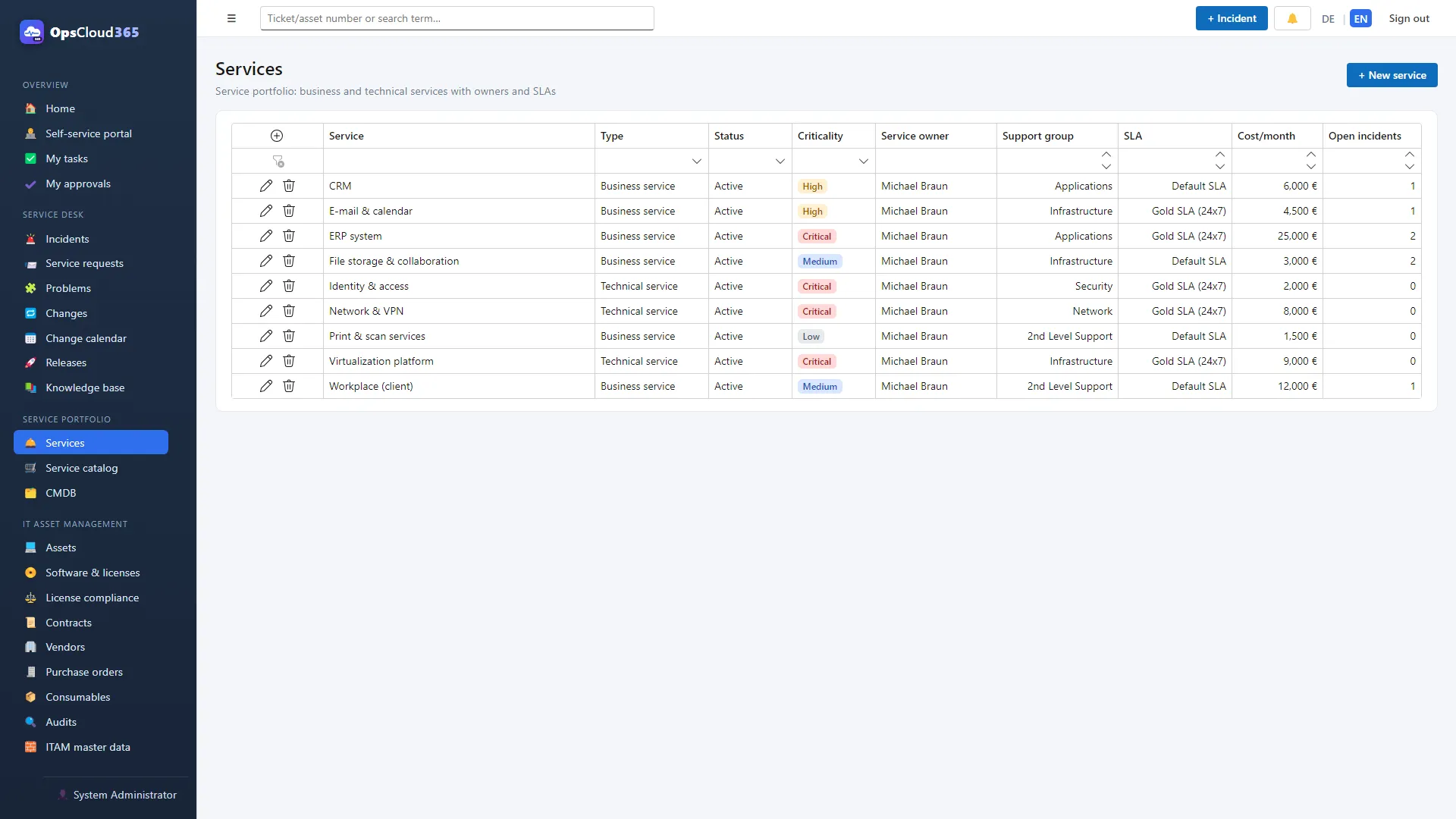
Task: Click the 25,000 € cost cell
Action: tap(1277, 236)
